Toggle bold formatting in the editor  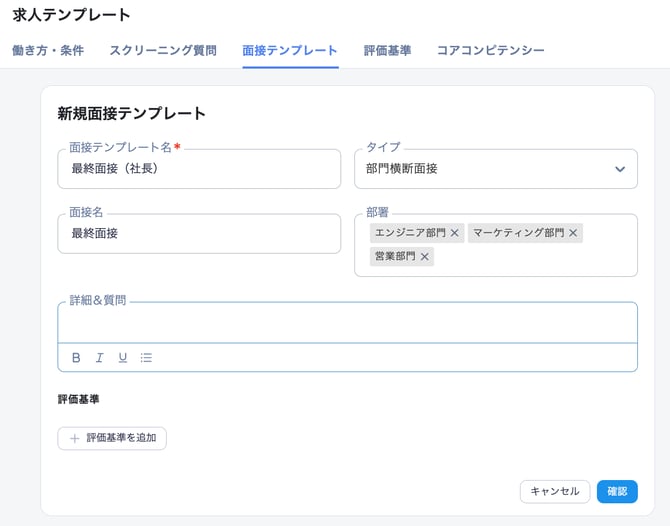pos(76,358)
